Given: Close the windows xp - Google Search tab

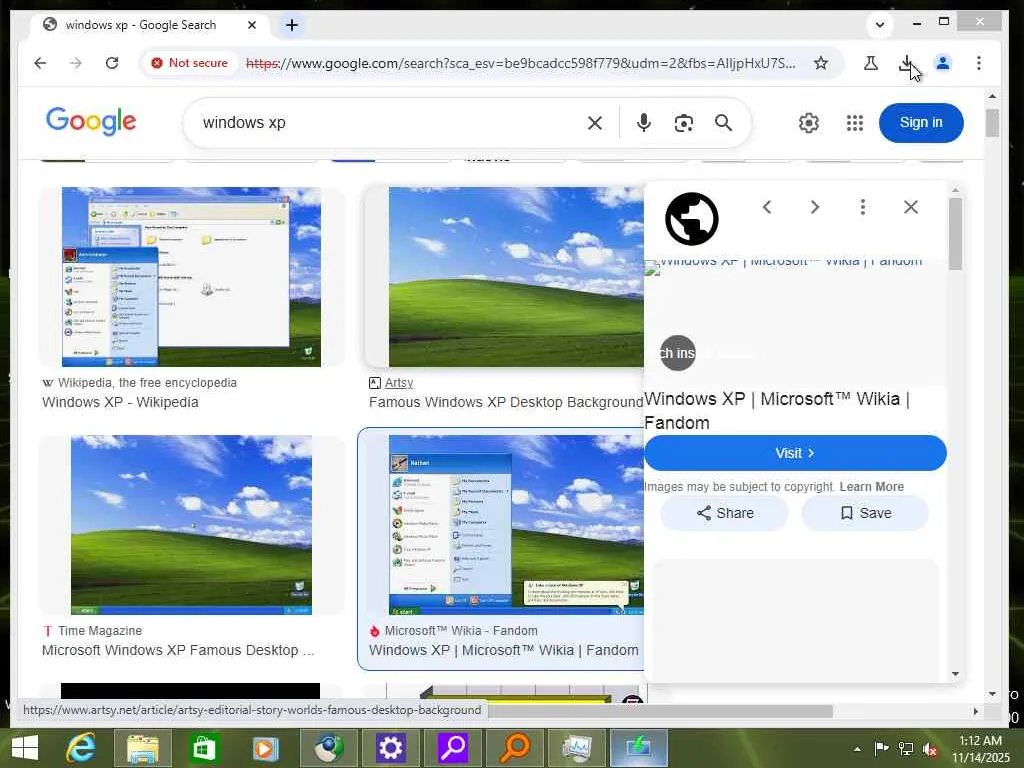Looking at the screenshot, I should point(251,25).
